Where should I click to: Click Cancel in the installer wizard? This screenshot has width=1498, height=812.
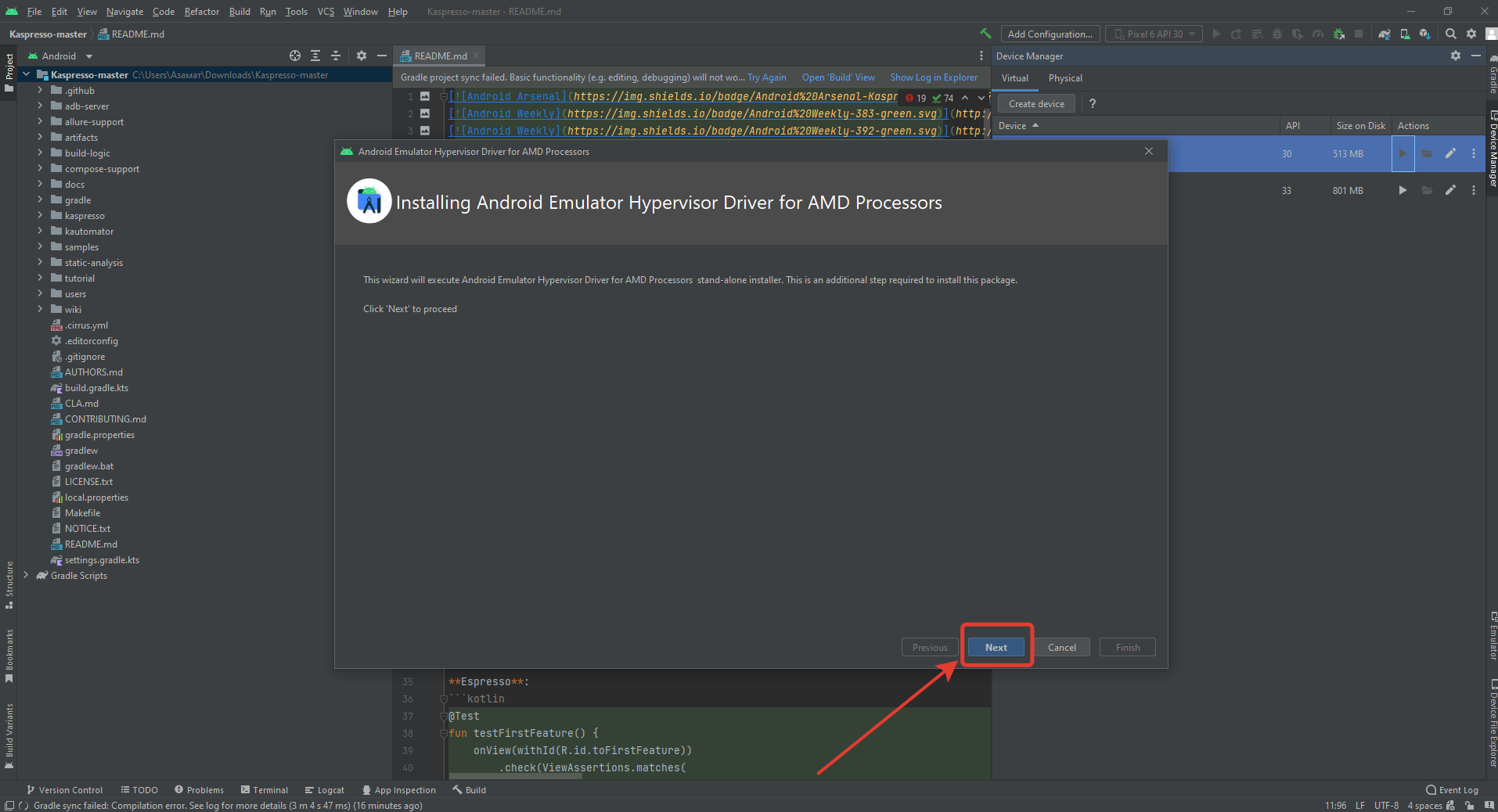[1062, 647]
